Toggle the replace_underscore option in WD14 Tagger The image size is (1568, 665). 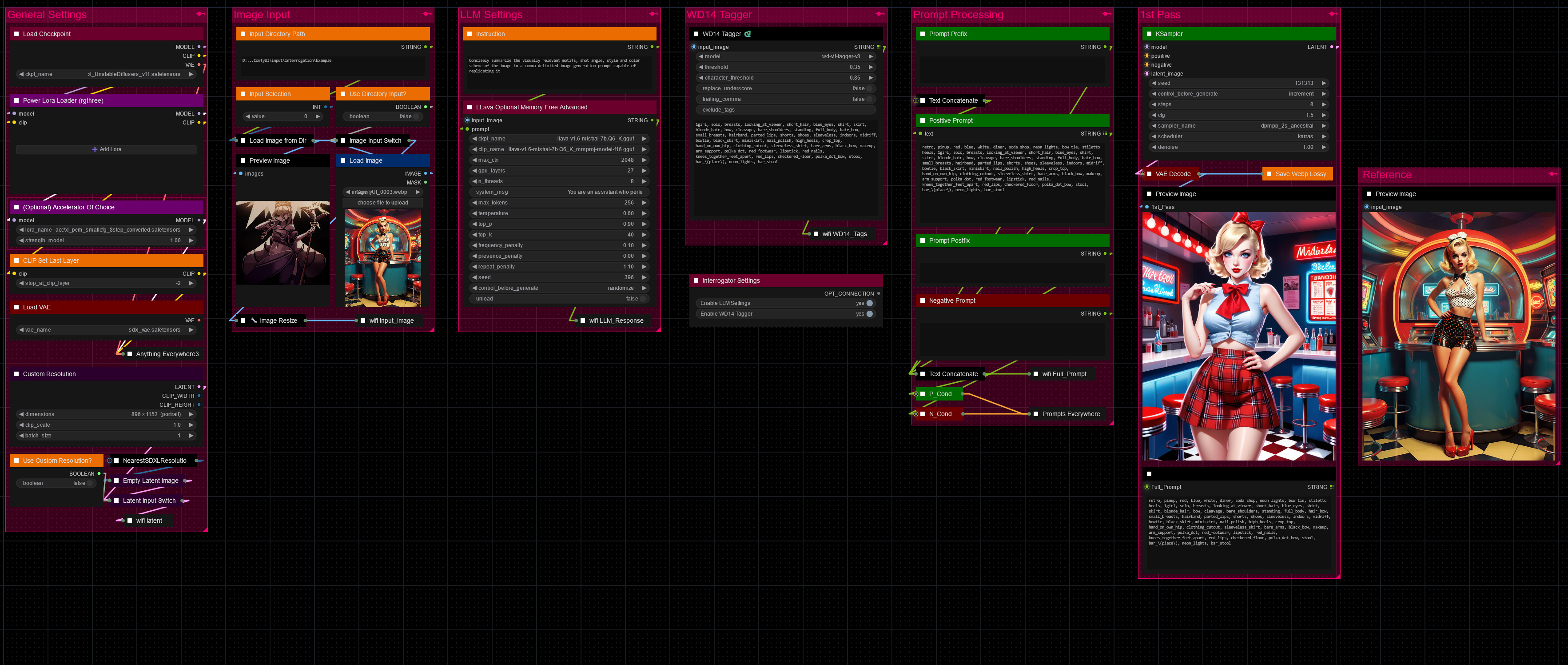[870, 89]
